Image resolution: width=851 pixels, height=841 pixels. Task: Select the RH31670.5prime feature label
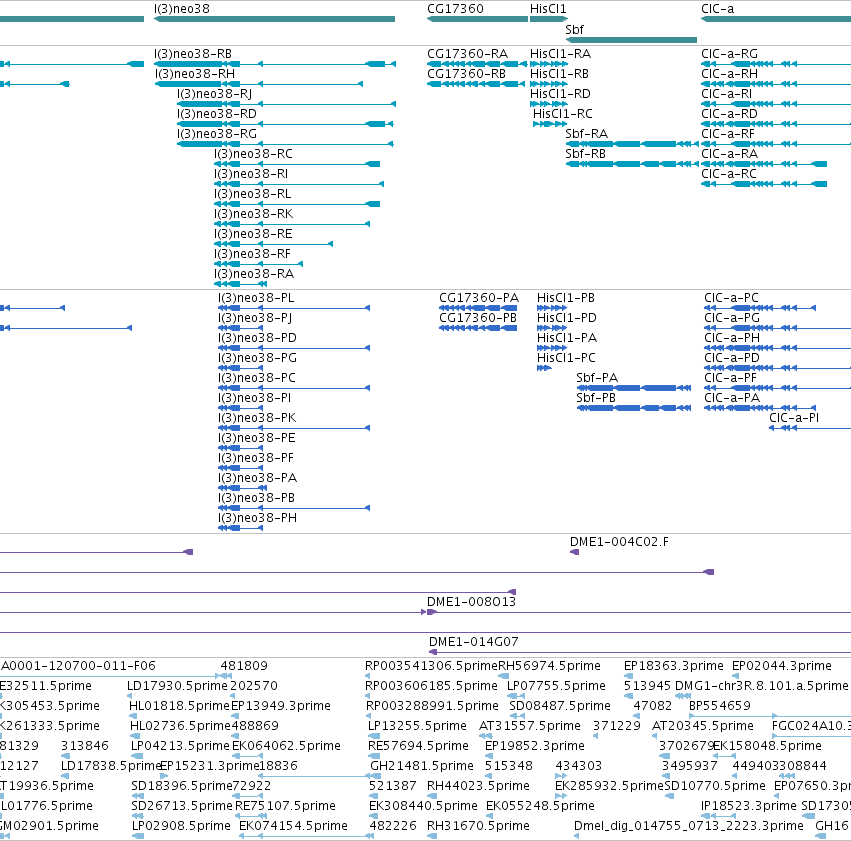tap(479, 826)
